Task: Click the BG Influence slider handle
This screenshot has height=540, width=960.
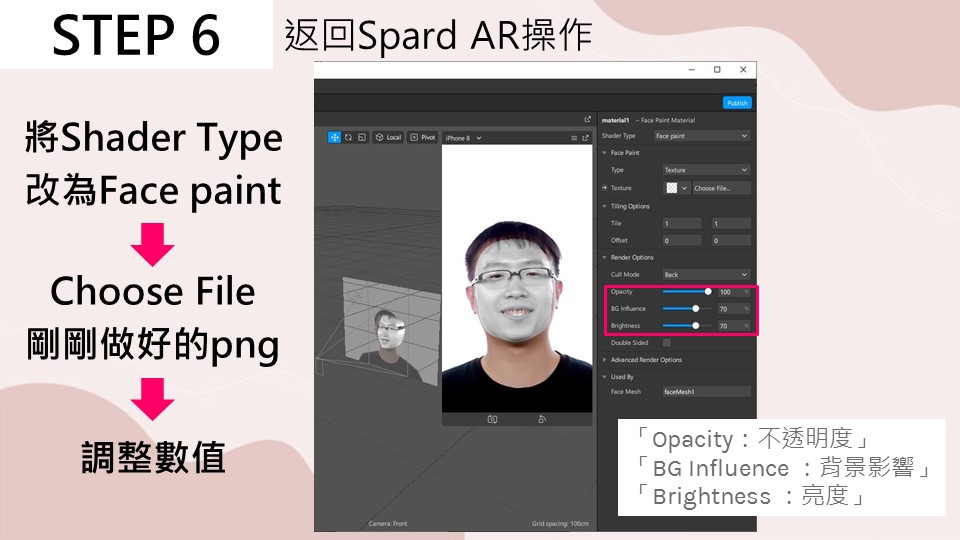Action: (x=696, y=309)
